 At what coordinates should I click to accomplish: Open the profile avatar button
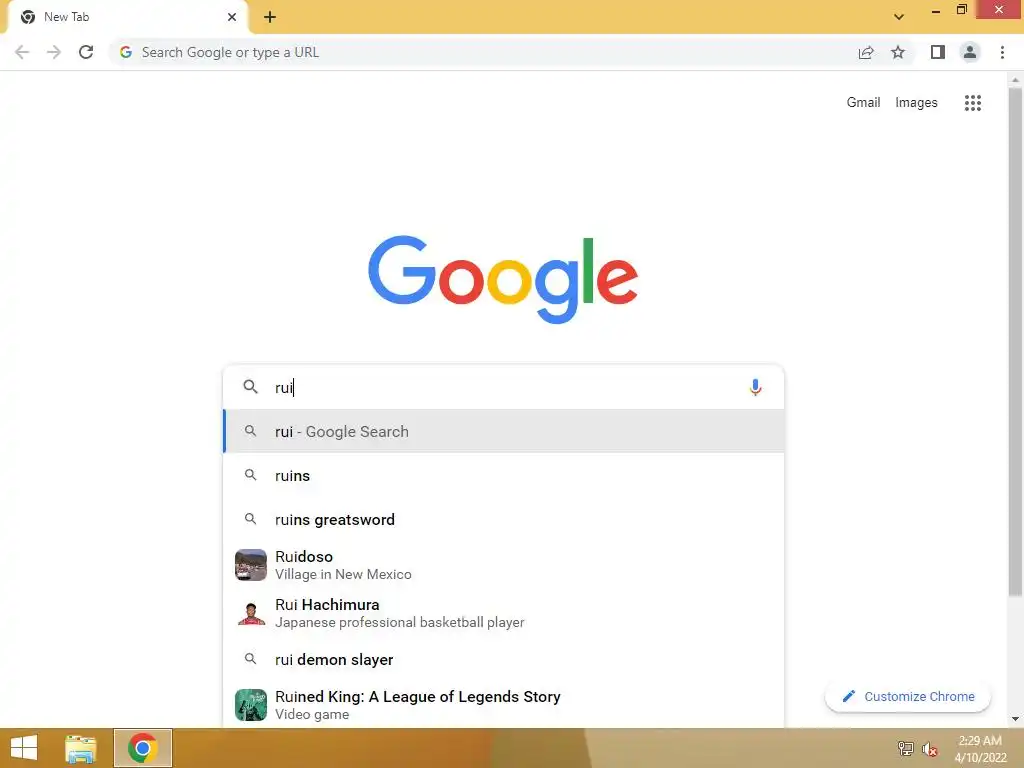point(970,52)
